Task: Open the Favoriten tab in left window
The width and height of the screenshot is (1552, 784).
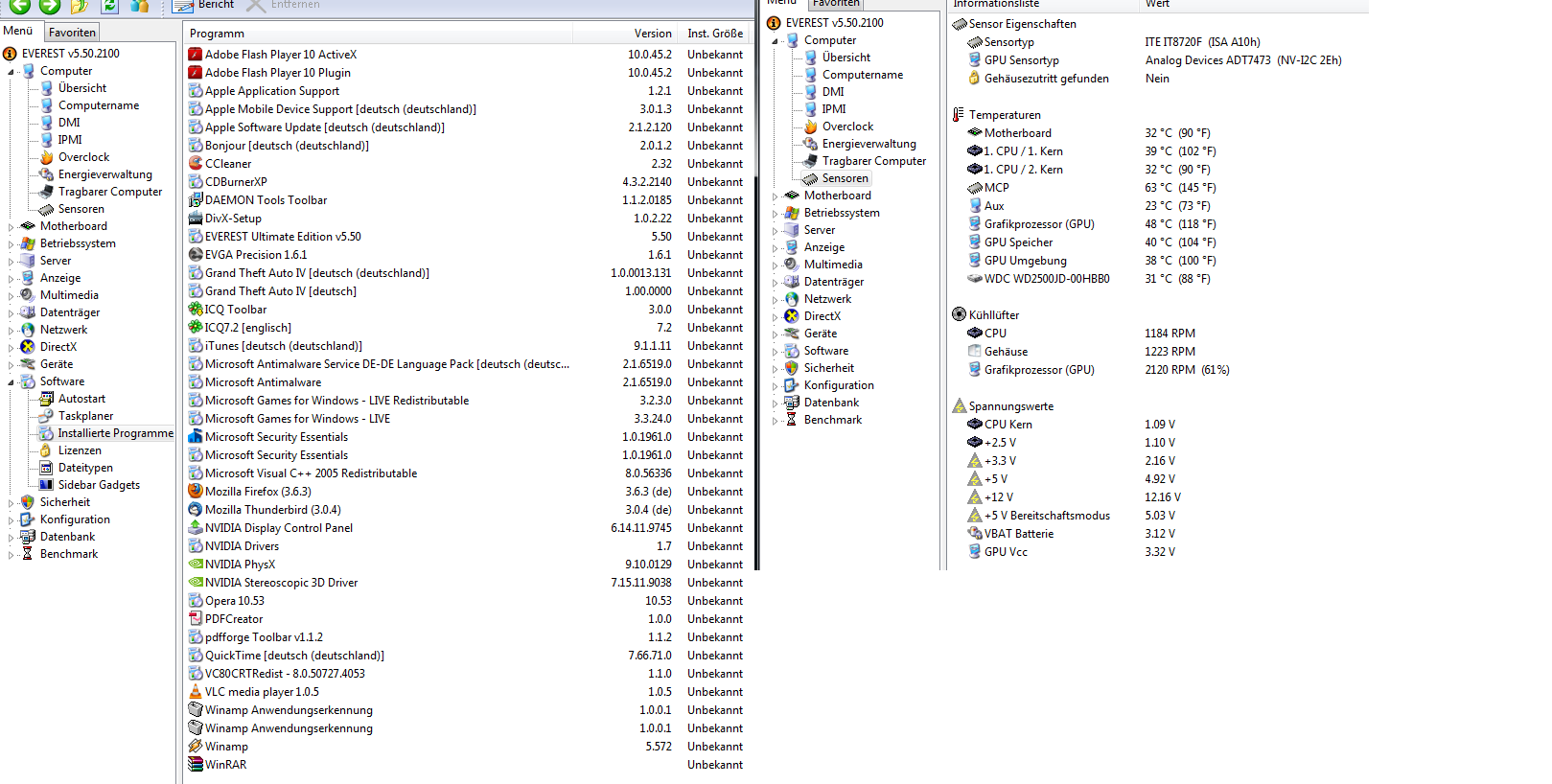Action: pos(72,33)
